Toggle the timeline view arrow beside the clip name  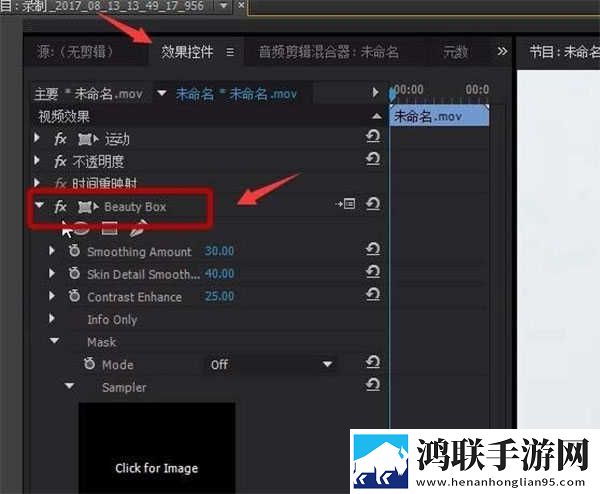(376, 92)
